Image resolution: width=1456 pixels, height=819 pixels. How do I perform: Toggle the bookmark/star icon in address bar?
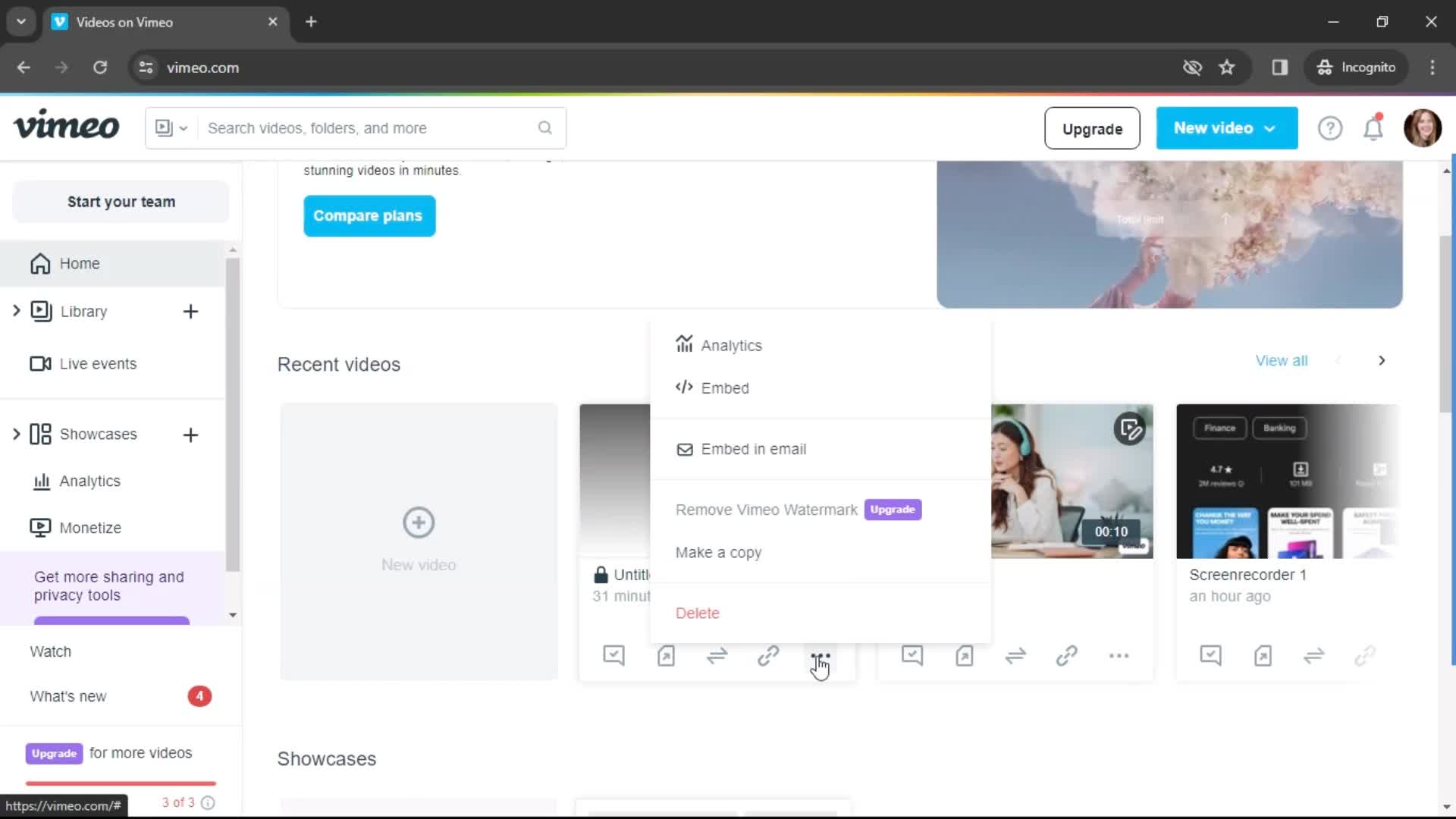click(1227, 67)
